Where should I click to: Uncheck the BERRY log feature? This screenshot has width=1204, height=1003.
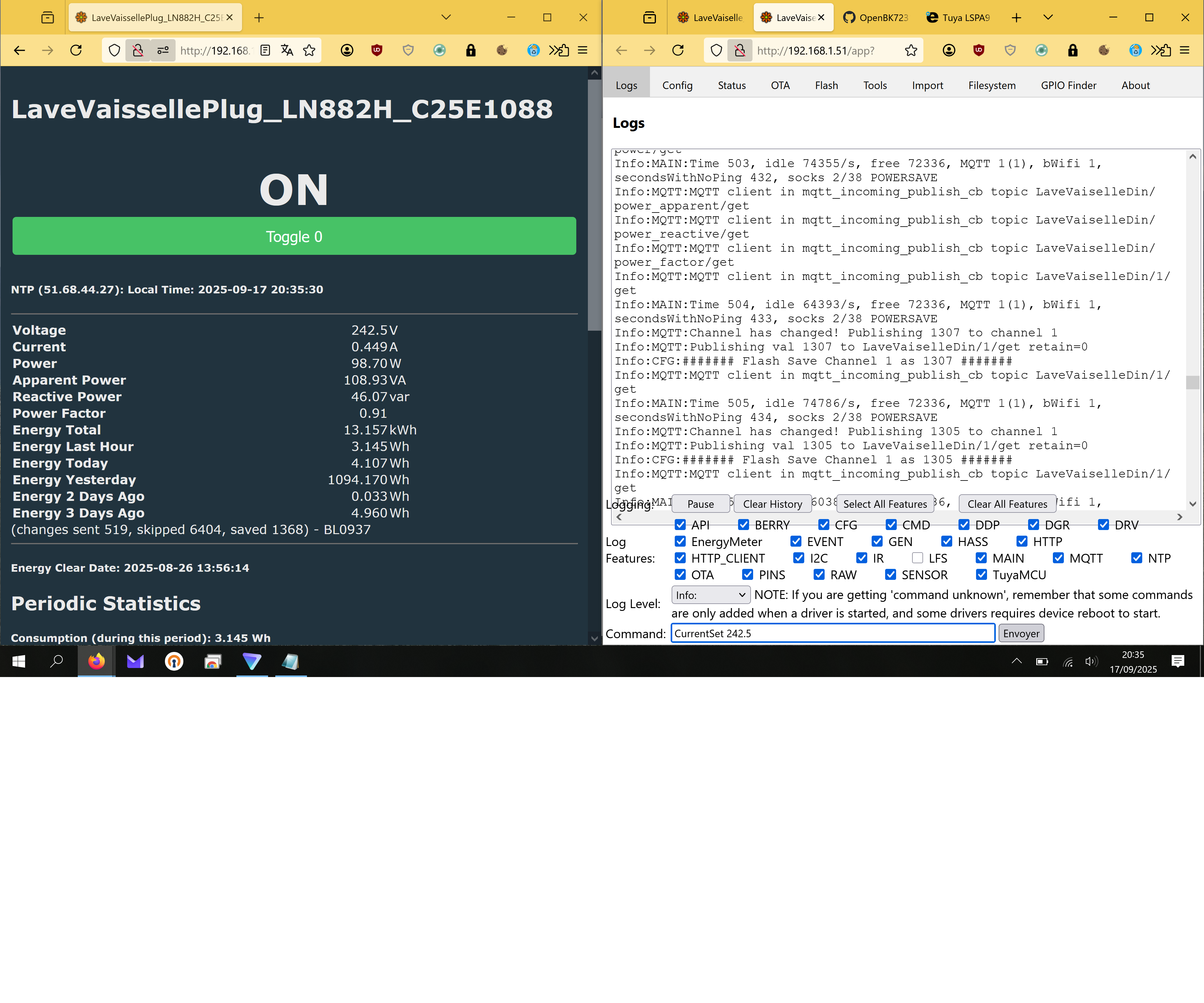pos(744,525)
